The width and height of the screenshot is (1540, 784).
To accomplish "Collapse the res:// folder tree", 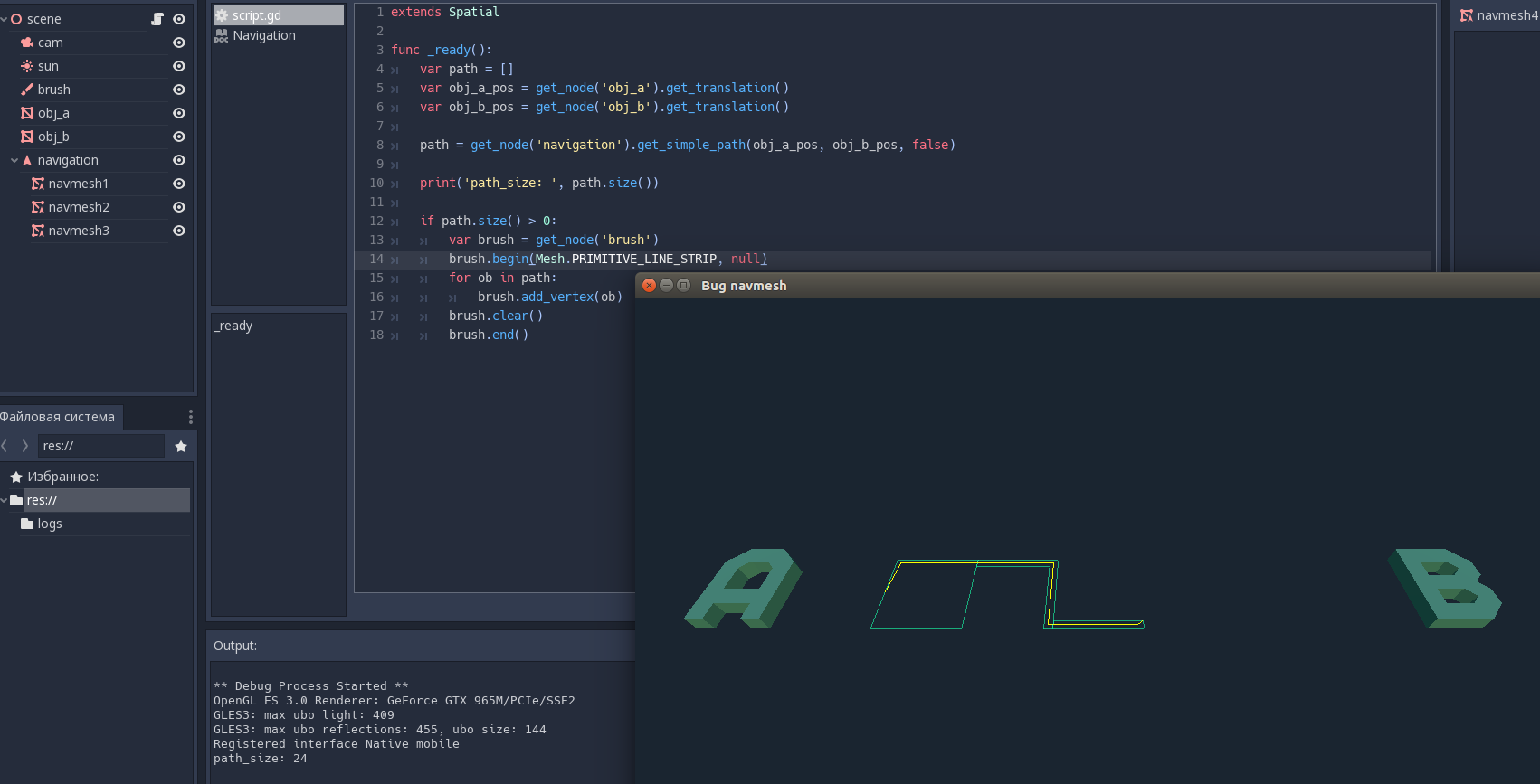I will [x=5, y=500].
